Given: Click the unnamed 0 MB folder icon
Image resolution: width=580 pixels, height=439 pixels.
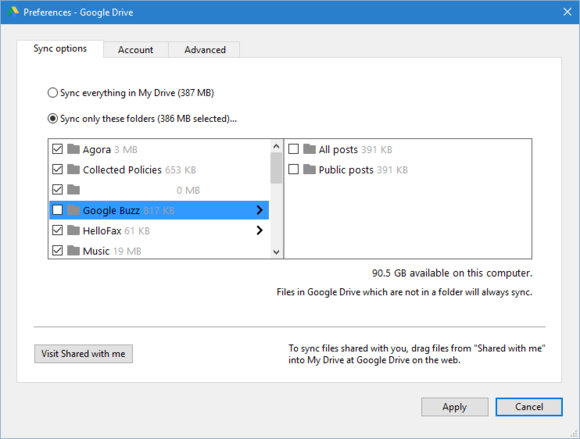Looking at the screenshot, I should tap(73, 190).
